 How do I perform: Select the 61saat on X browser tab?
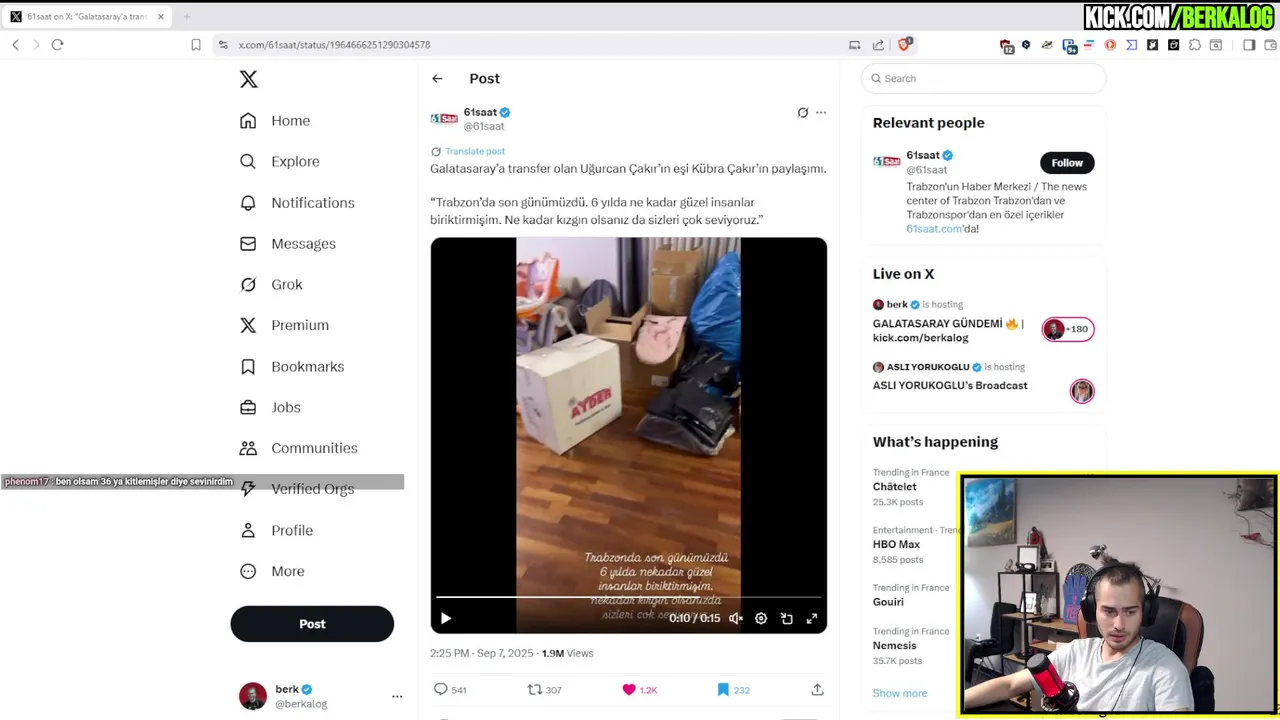tap(87, 16)
